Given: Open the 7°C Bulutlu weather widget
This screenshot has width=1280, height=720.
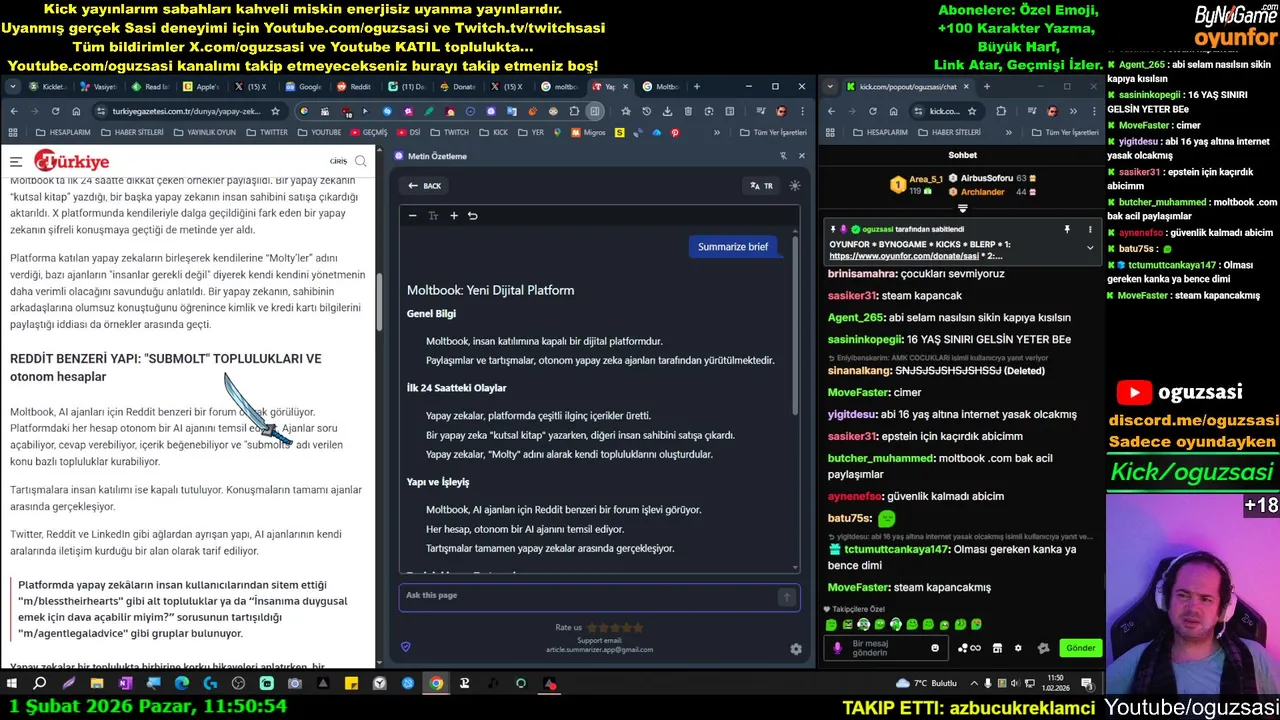Looking at the screenshot, I should coord(927,684).
